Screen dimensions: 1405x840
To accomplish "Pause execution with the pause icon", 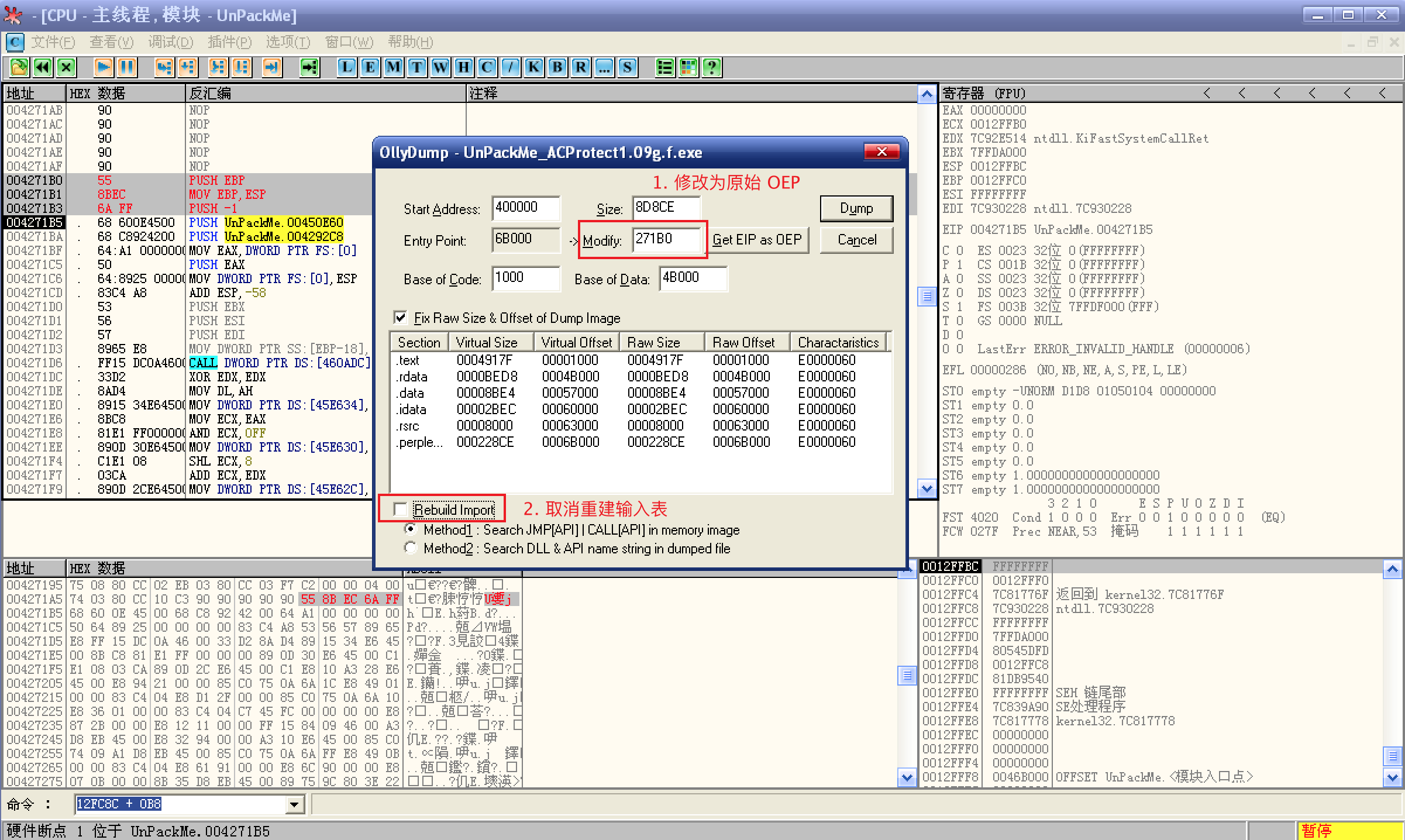I will [x=127, y=67].
